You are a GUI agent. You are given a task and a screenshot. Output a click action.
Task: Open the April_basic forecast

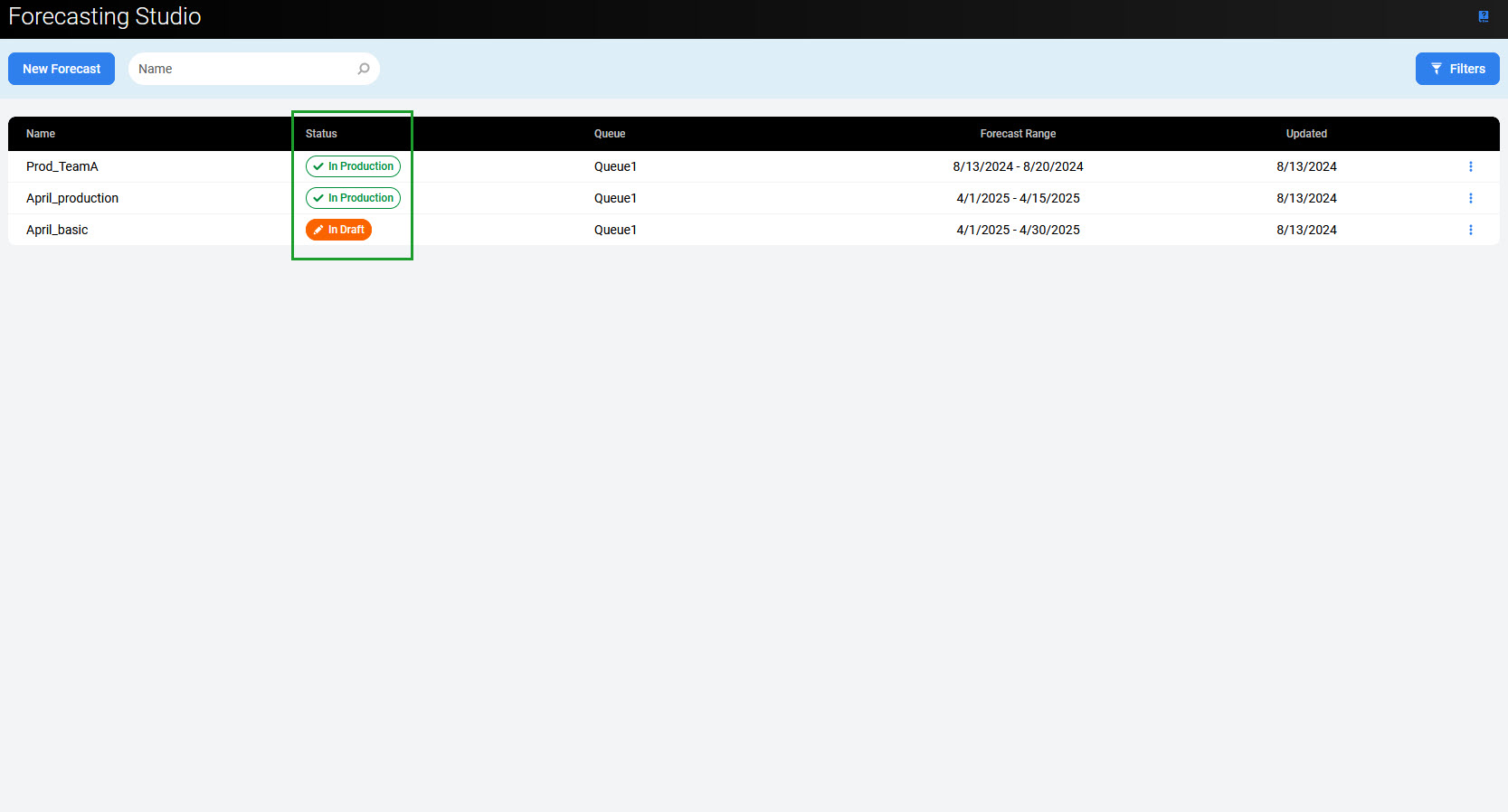click(x=57, y=230)
